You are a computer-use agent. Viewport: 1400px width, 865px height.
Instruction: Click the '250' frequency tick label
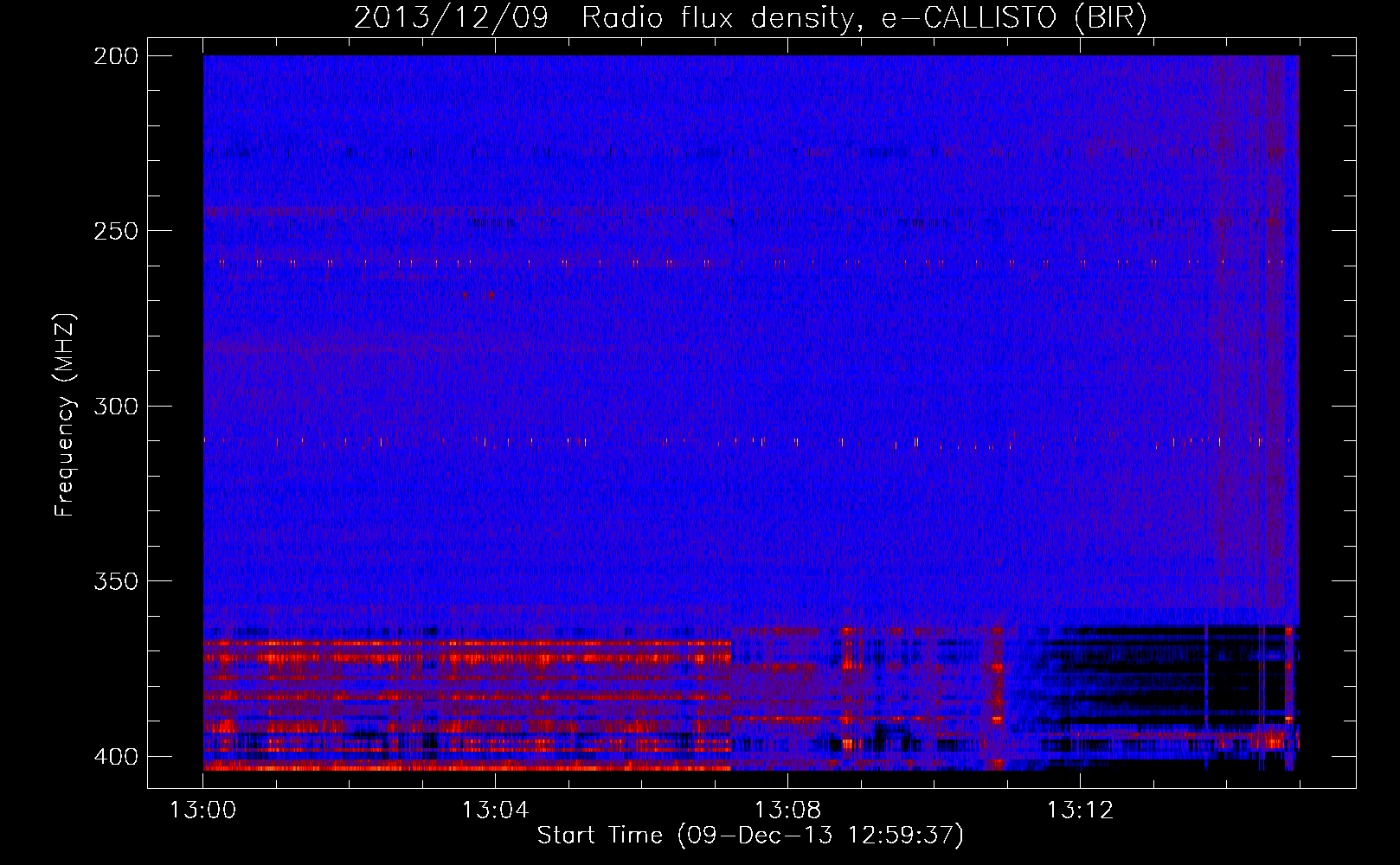115,231
